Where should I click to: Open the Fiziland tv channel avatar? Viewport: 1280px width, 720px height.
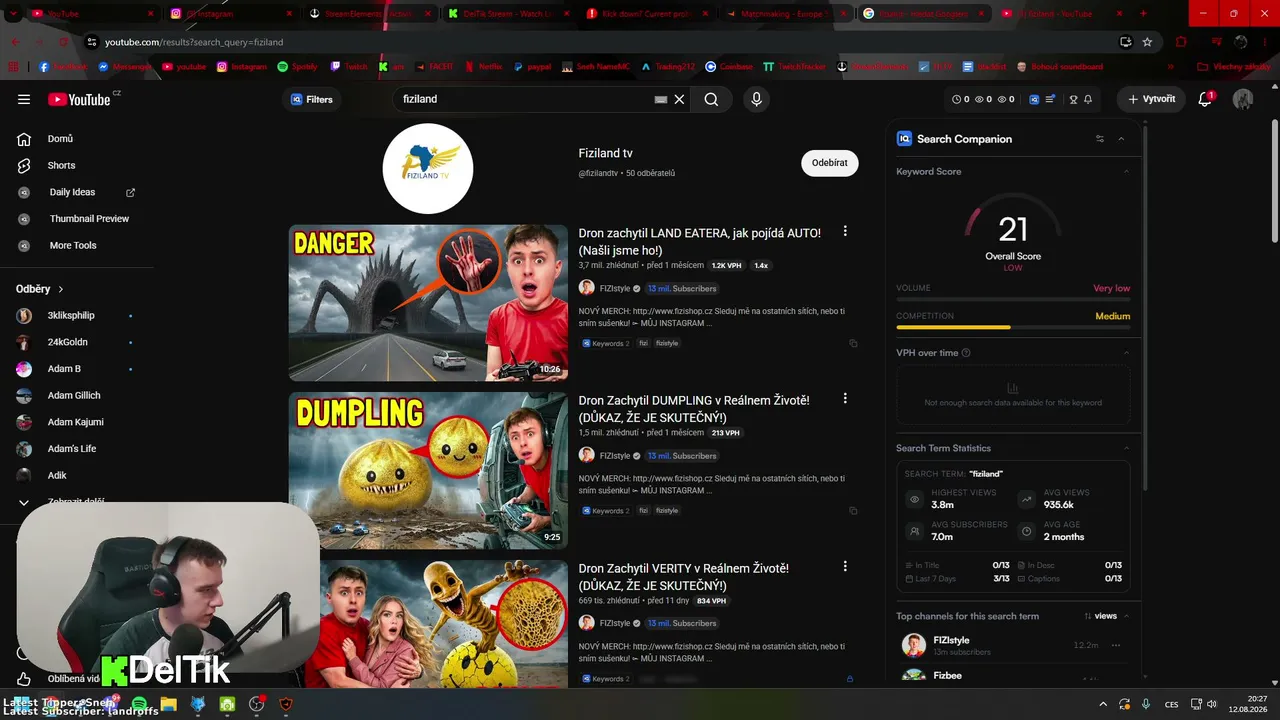(x=428, y=169)
